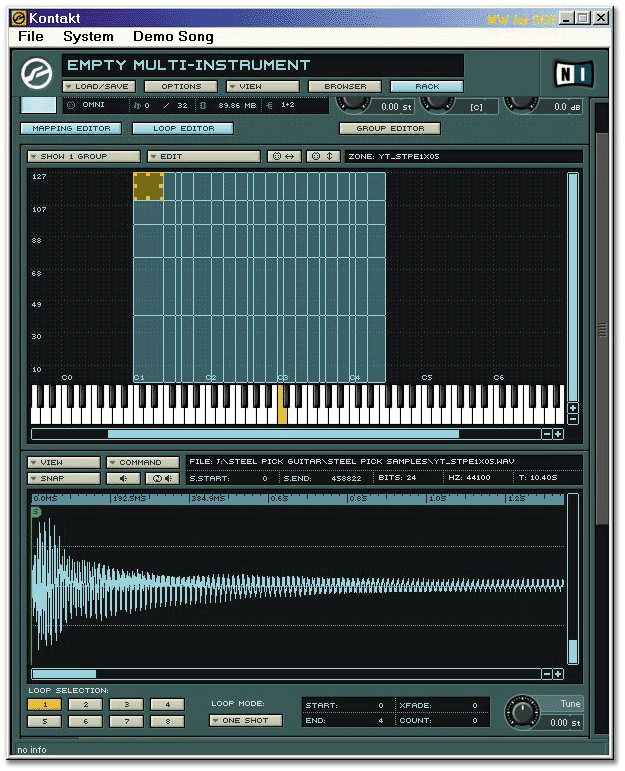
Task: Click the NI logo badge
Action: pos(573,74)
